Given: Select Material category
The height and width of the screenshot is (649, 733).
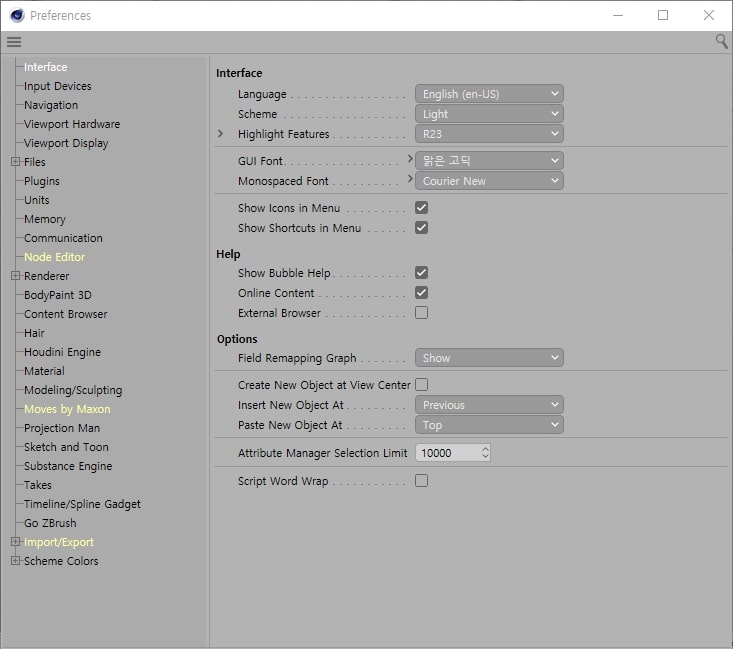Looking at the screenshot, I should (44, 371).
